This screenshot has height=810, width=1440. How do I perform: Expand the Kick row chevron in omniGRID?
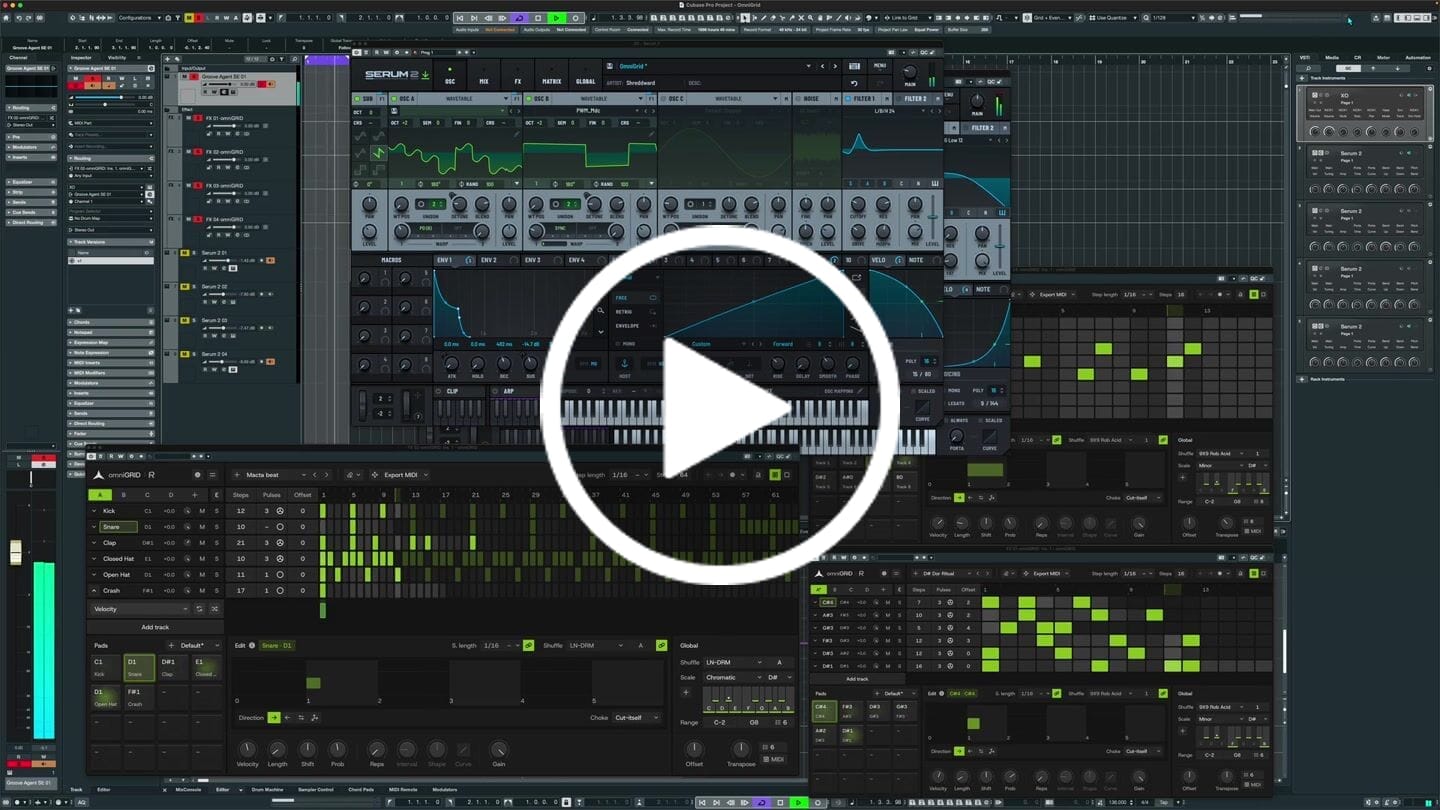pyautogui.click(x=95, y=511)
